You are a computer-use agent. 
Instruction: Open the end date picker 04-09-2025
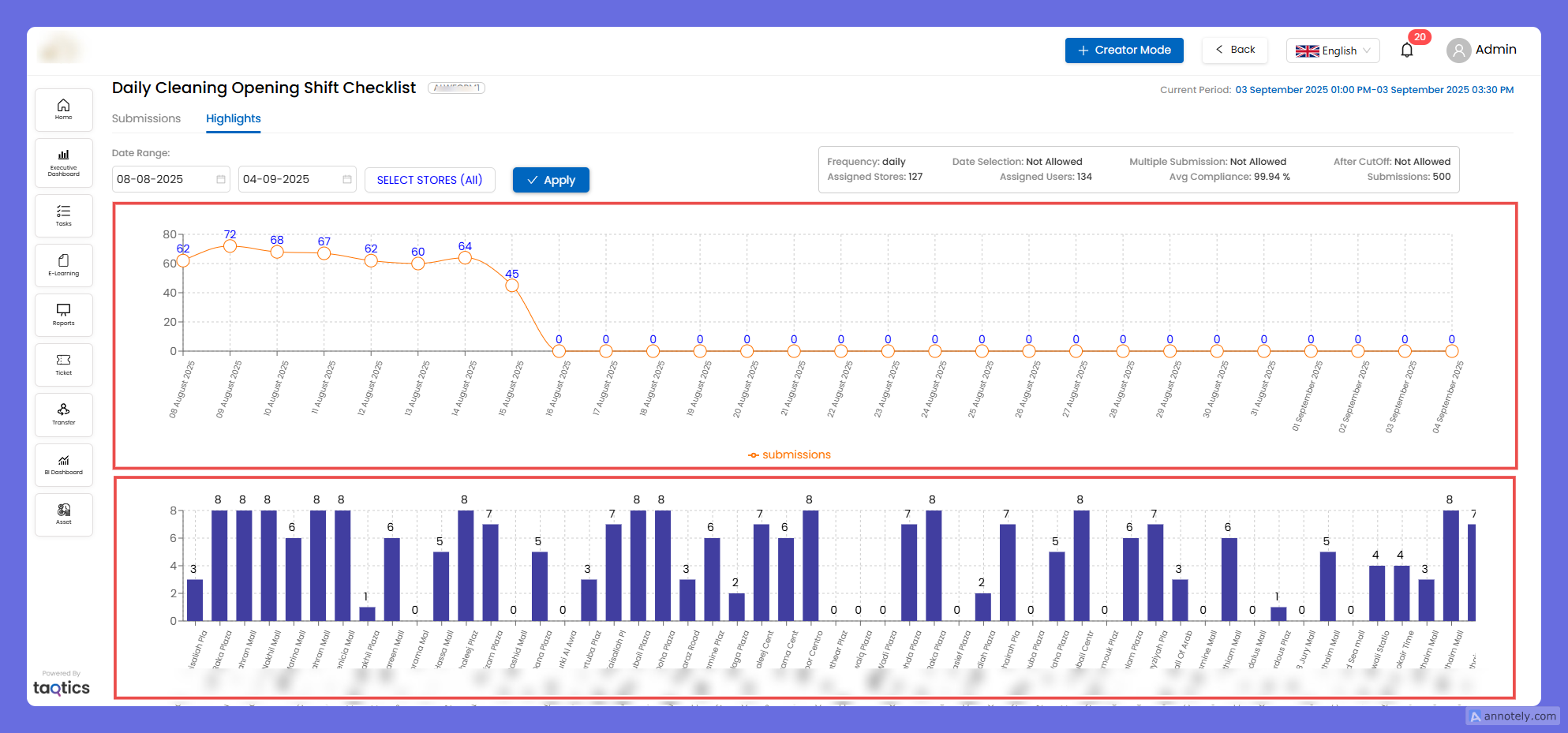297,180
